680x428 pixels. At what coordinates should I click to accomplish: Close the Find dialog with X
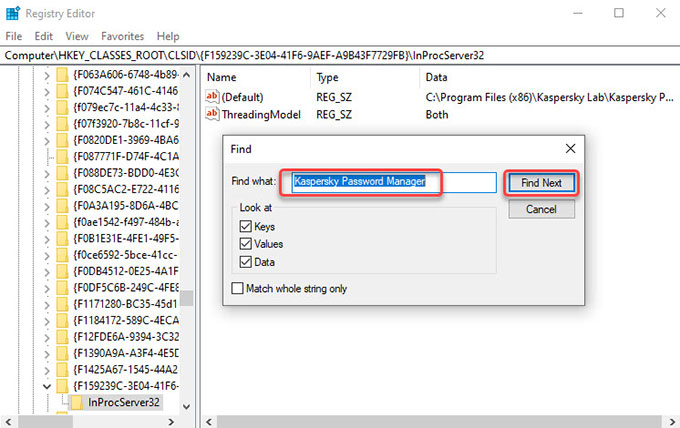click(x=570, y=149)
